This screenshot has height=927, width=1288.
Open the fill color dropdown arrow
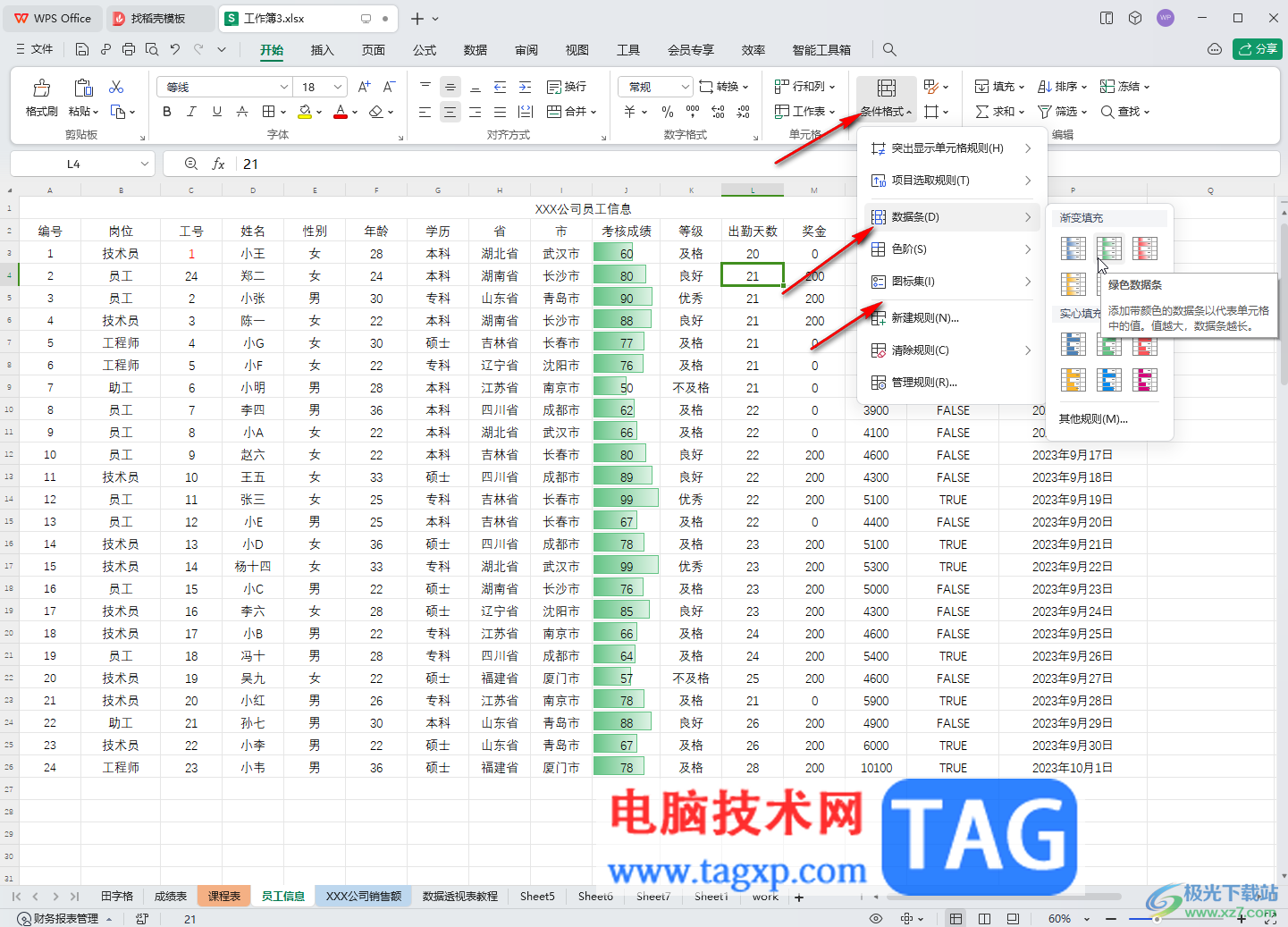319,112
